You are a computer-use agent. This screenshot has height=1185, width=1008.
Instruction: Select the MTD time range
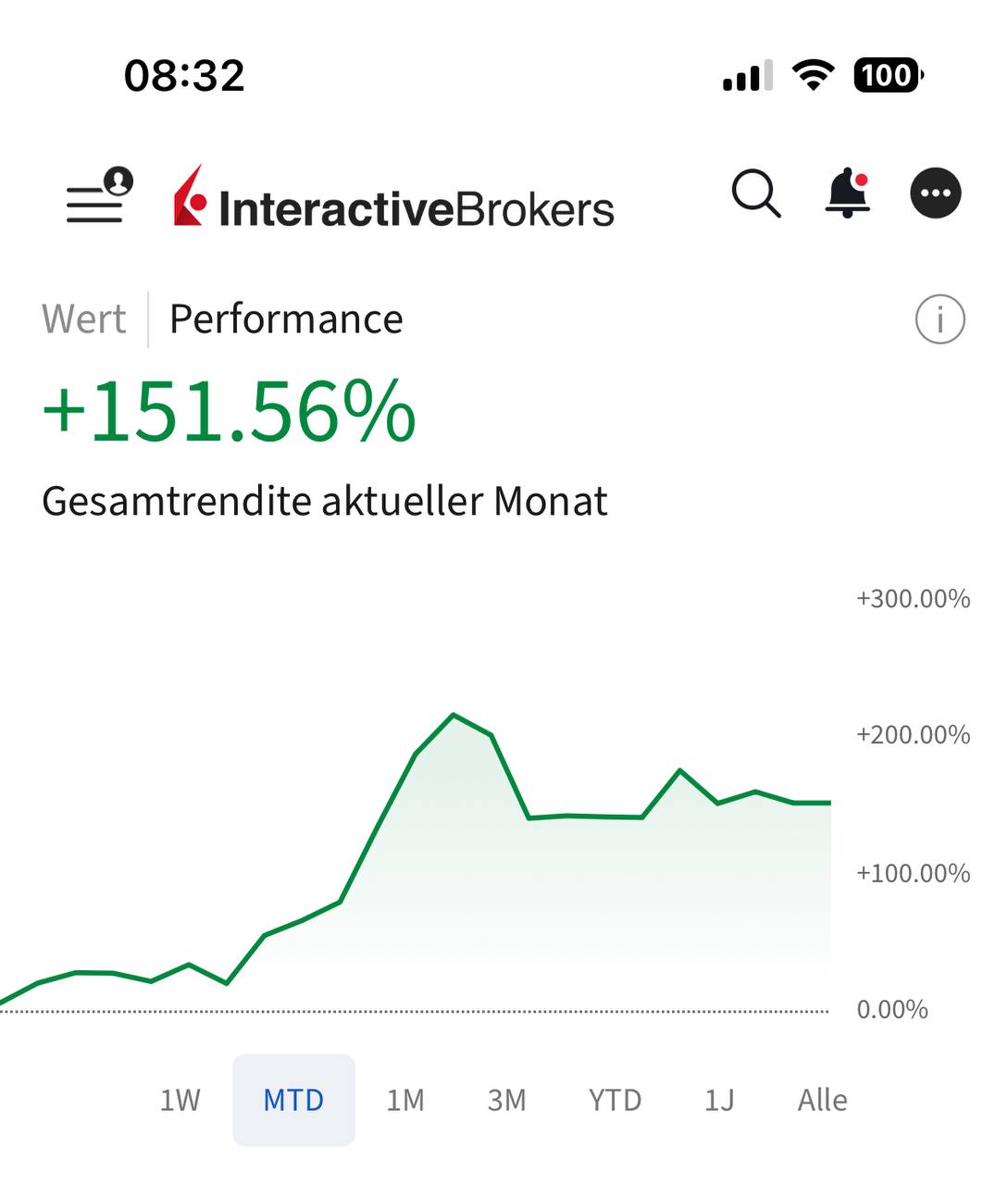293,1100
